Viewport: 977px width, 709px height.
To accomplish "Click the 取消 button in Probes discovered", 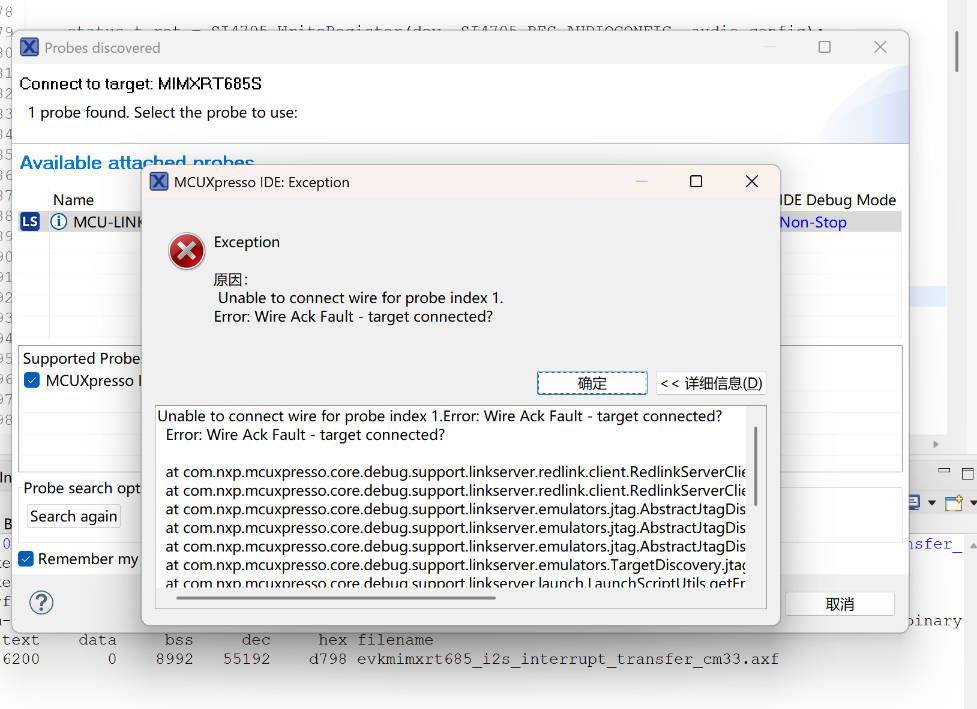I will click(839, 604).
